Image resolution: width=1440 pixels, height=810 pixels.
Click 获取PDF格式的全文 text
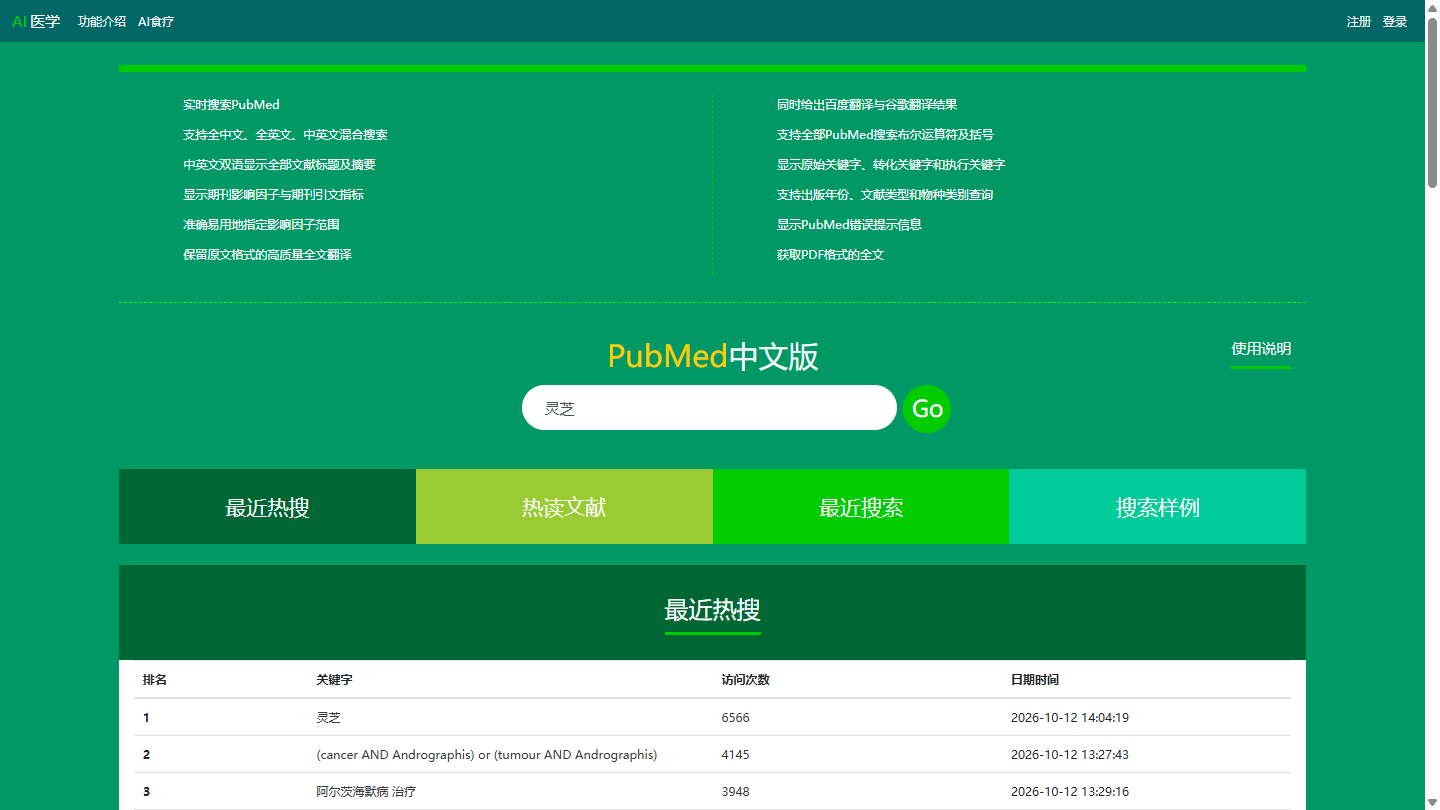(830, 255)
